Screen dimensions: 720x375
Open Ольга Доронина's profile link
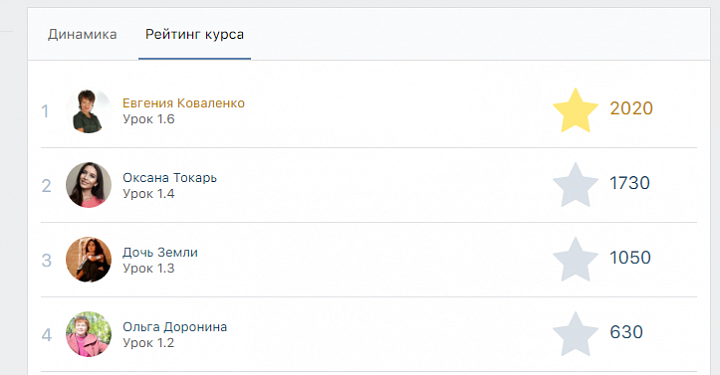(174, 327)
